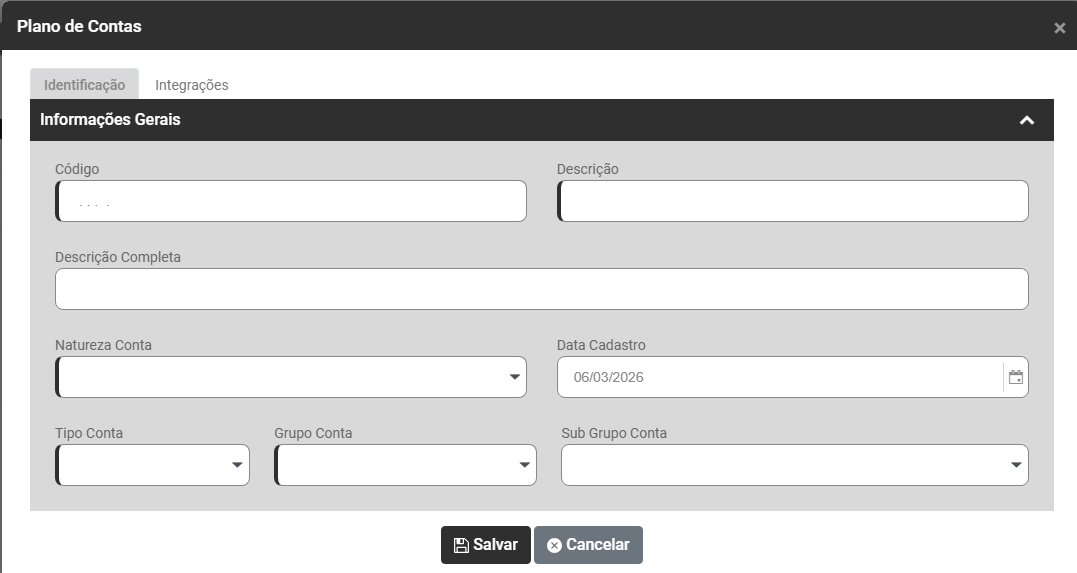Open the Data Cadastro calendar picker icon

coord(1016,378)
